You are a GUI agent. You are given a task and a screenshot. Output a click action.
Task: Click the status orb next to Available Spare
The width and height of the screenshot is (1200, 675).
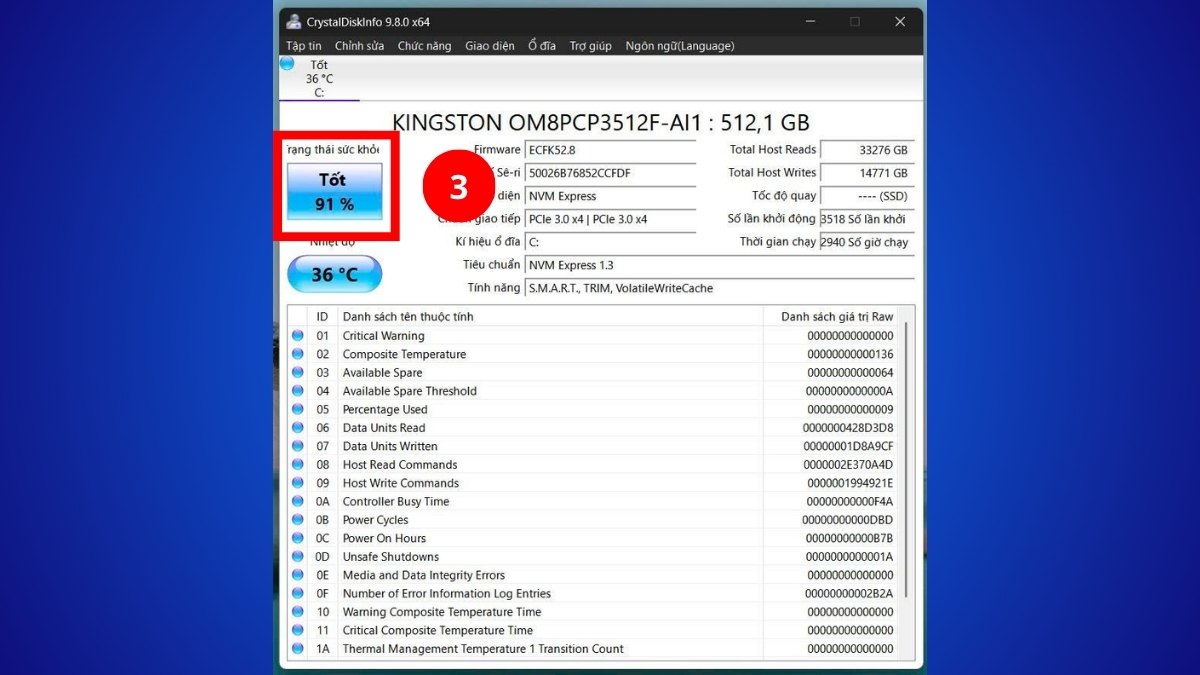click(297, 373)
